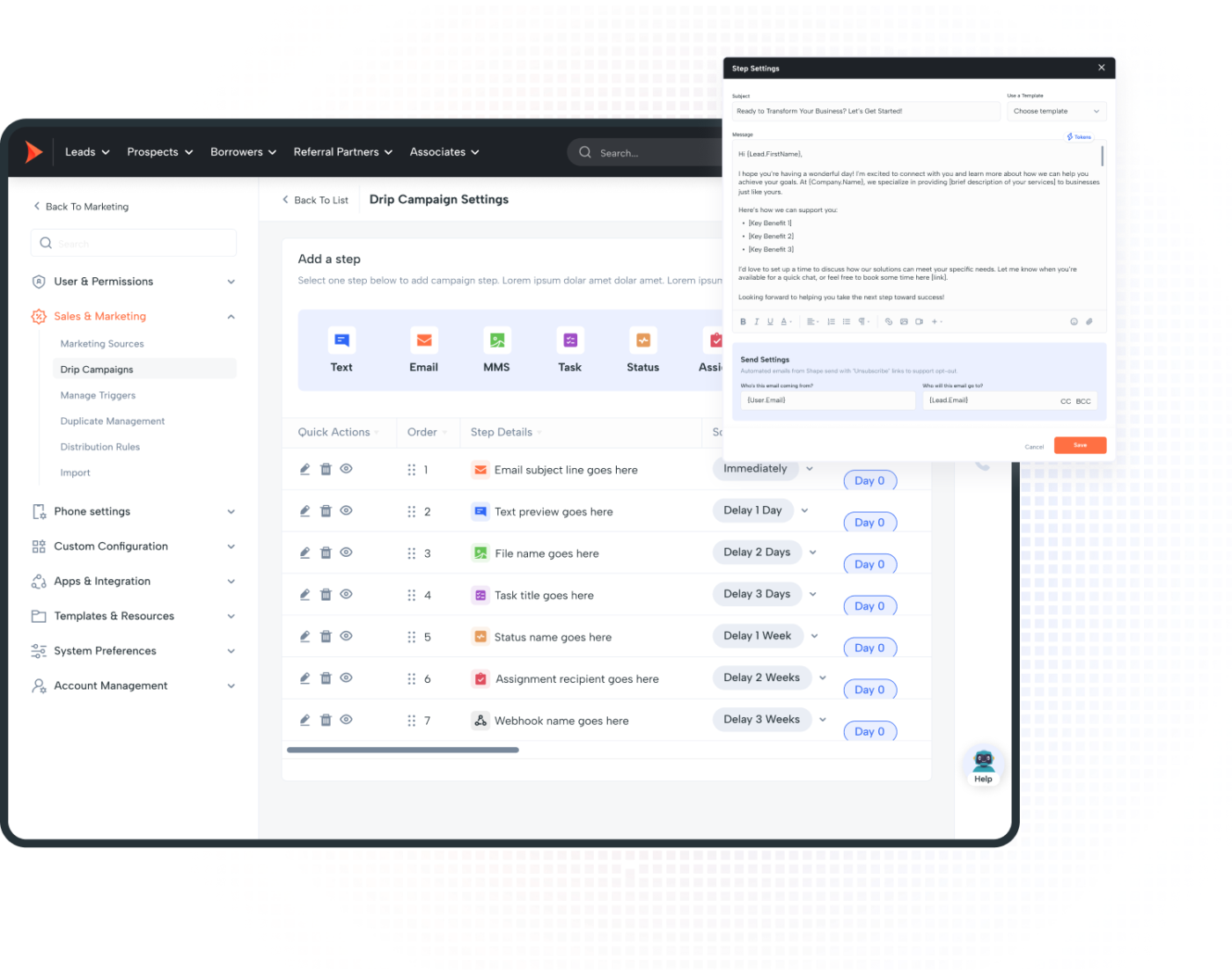Open the emoji picker in the editor
The image size is (1232, 974).
(x=1074, y=322)
